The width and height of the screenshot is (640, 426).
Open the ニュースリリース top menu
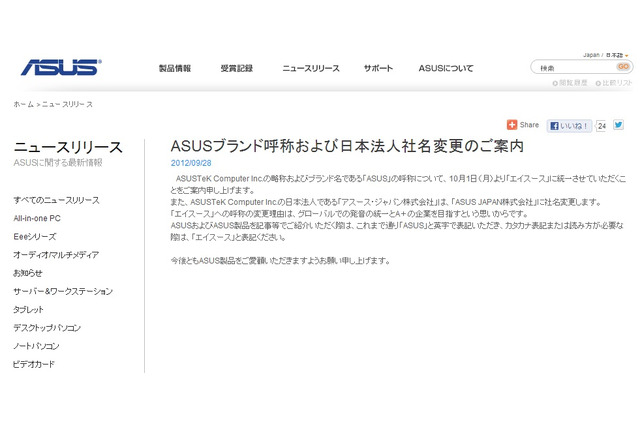point(311,68)
